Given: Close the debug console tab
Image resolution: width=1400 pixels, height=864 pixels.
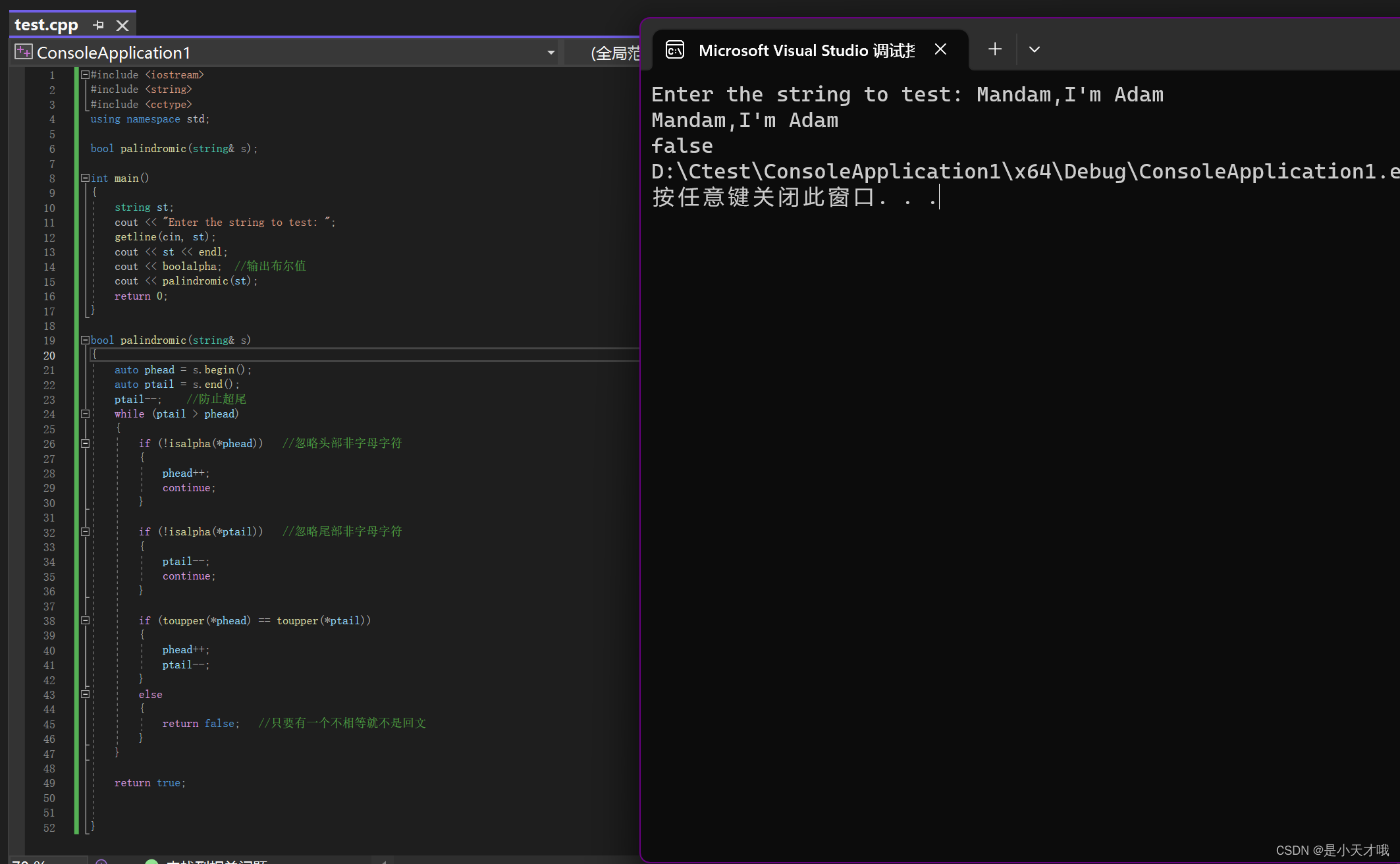Looking at the screenshot, I should (x=940, y=49).
